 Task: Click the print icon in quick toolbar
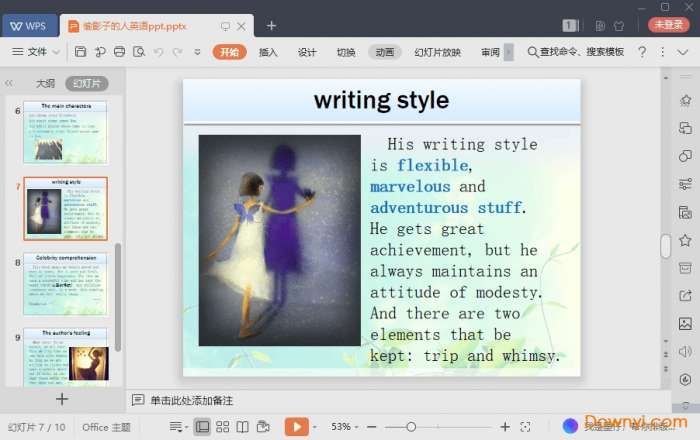click(x=120, y=52)
